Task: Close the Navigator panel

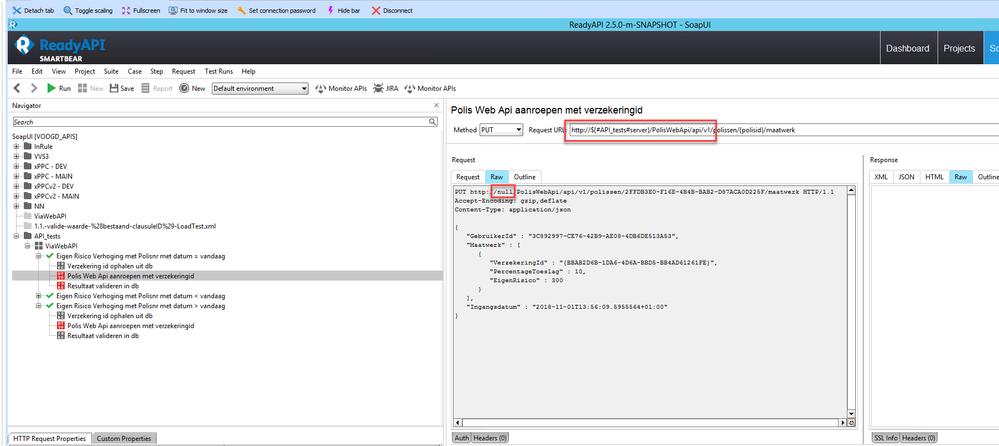Action: tap(436, 106)
